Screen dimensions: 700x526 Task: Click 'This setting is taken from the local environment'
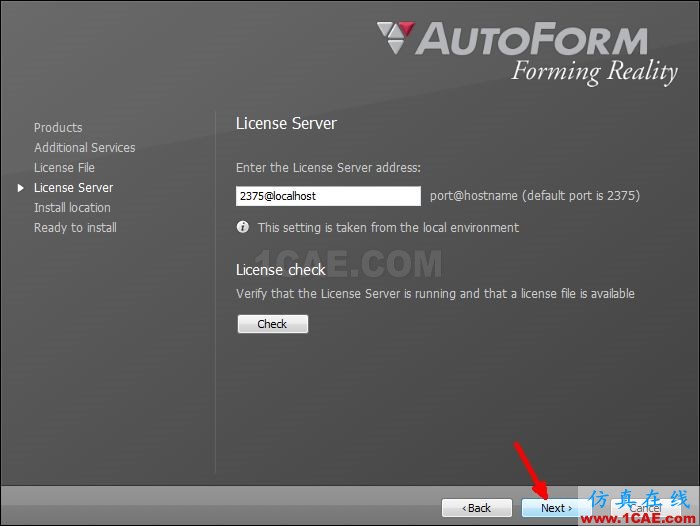(388, 228)
